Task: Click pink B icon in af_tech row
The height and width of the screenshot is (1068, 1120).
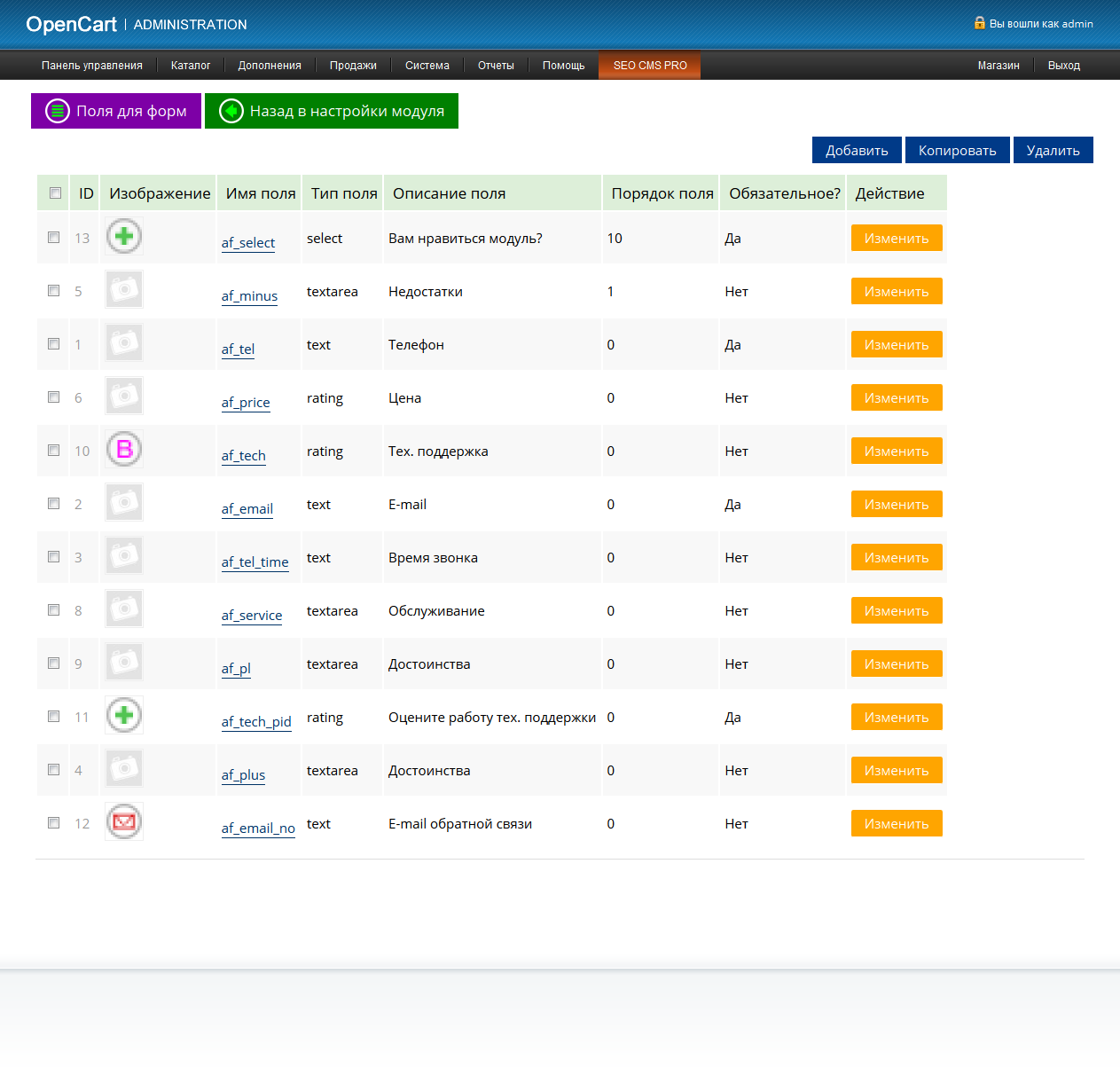Action: coord(124,449)
